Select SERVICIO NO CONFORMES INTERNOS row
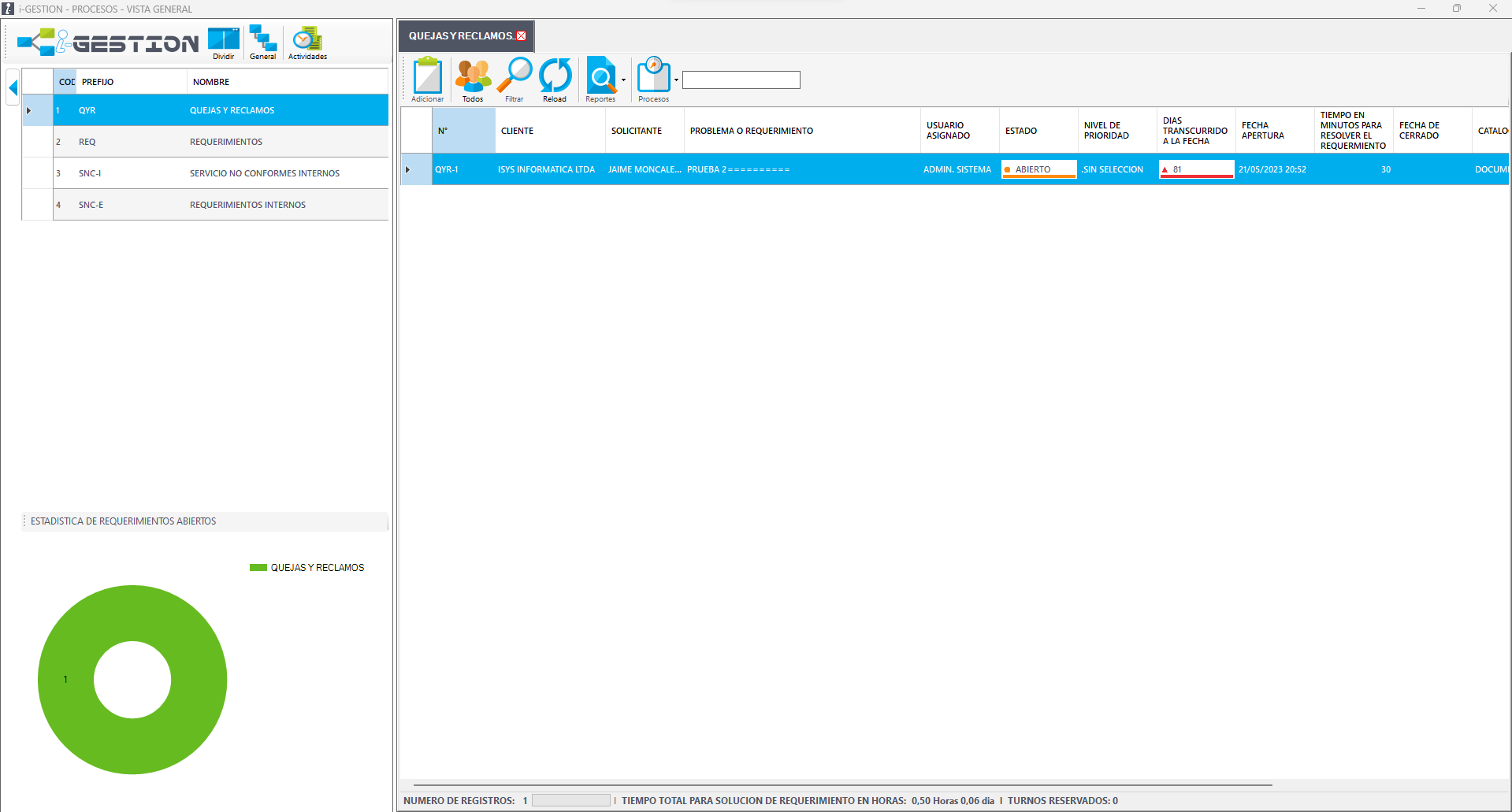Screen dimensions: 1512x812 coord(264,173)
